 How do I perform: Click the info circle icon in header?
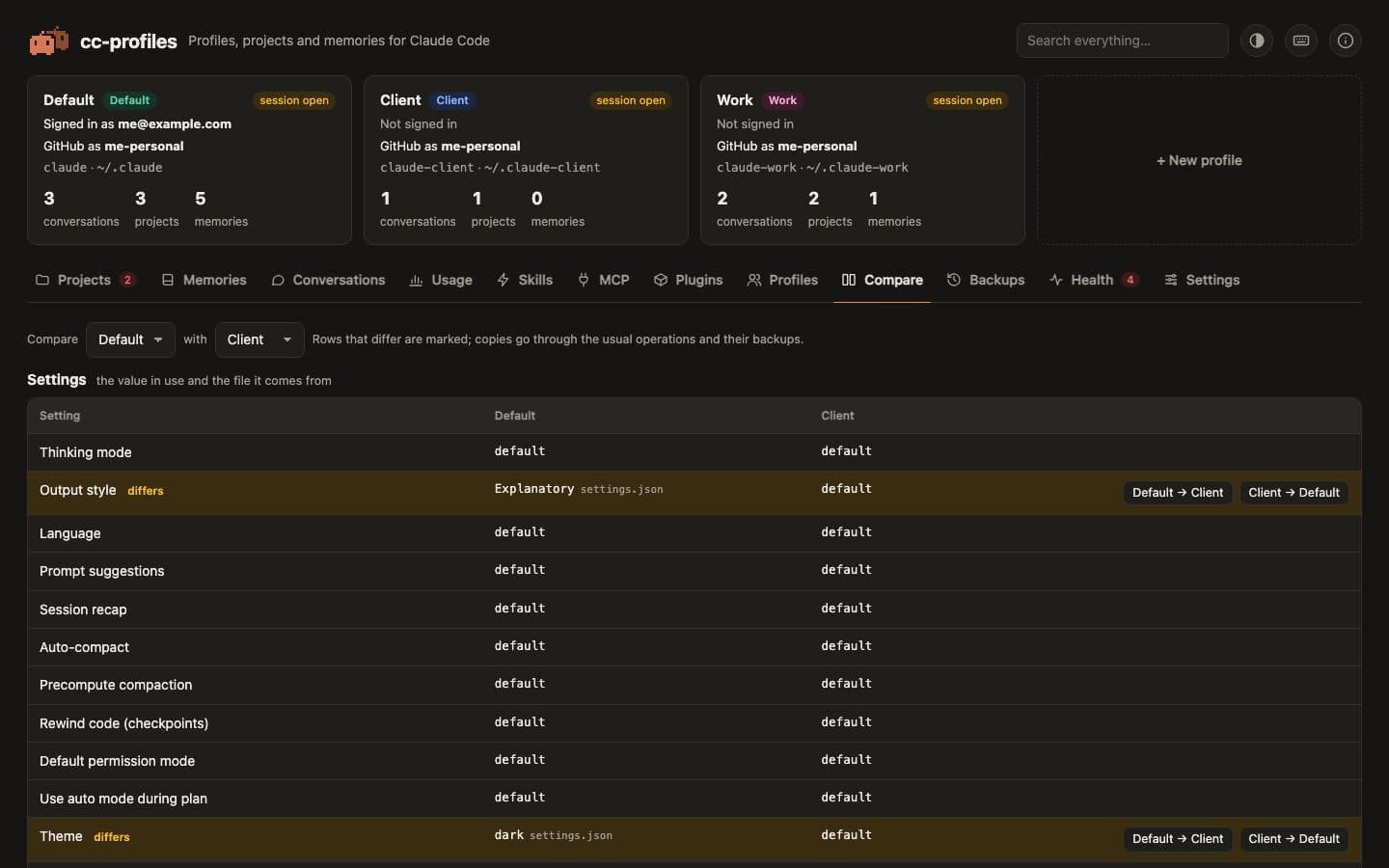(1346, 41)
